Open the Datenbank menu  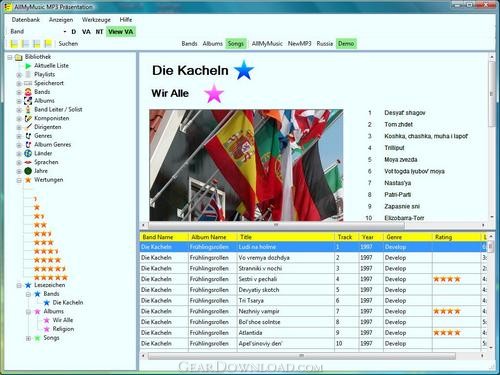[x=26, y=20]
